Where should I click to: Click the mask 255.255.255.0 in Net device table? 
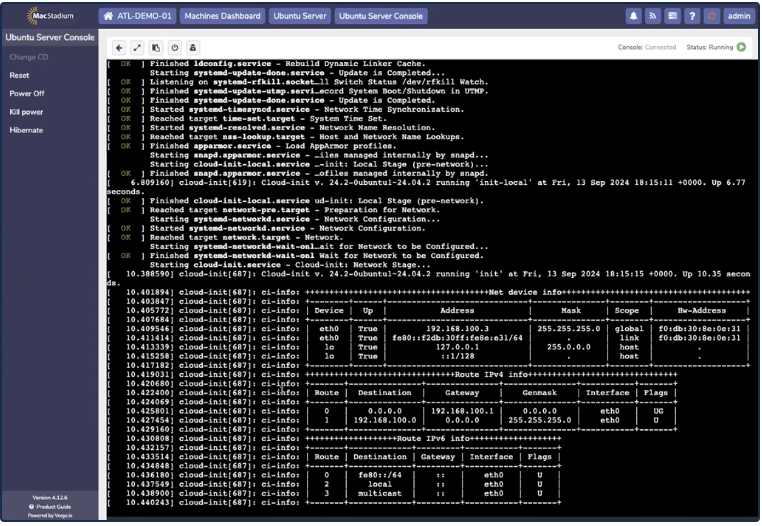[x=569, y=329]
